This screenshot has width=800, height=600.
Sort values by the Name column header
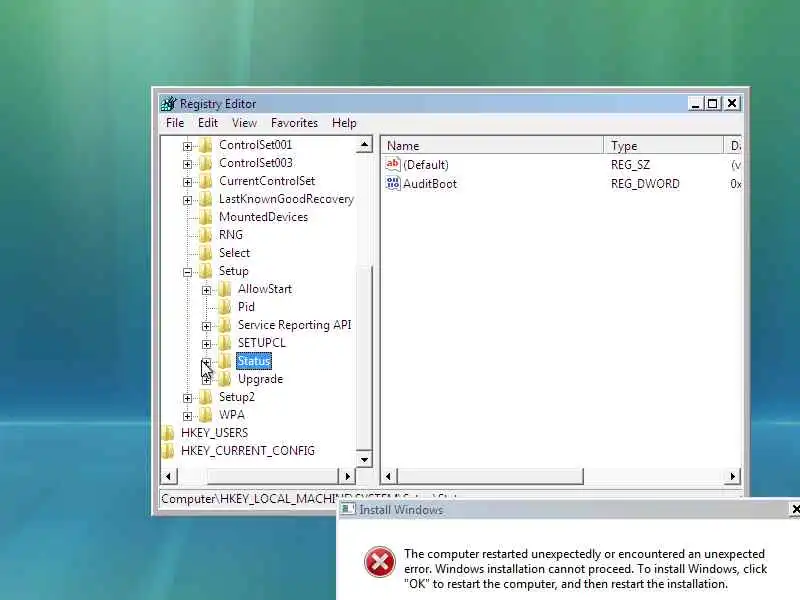(492, 145)
